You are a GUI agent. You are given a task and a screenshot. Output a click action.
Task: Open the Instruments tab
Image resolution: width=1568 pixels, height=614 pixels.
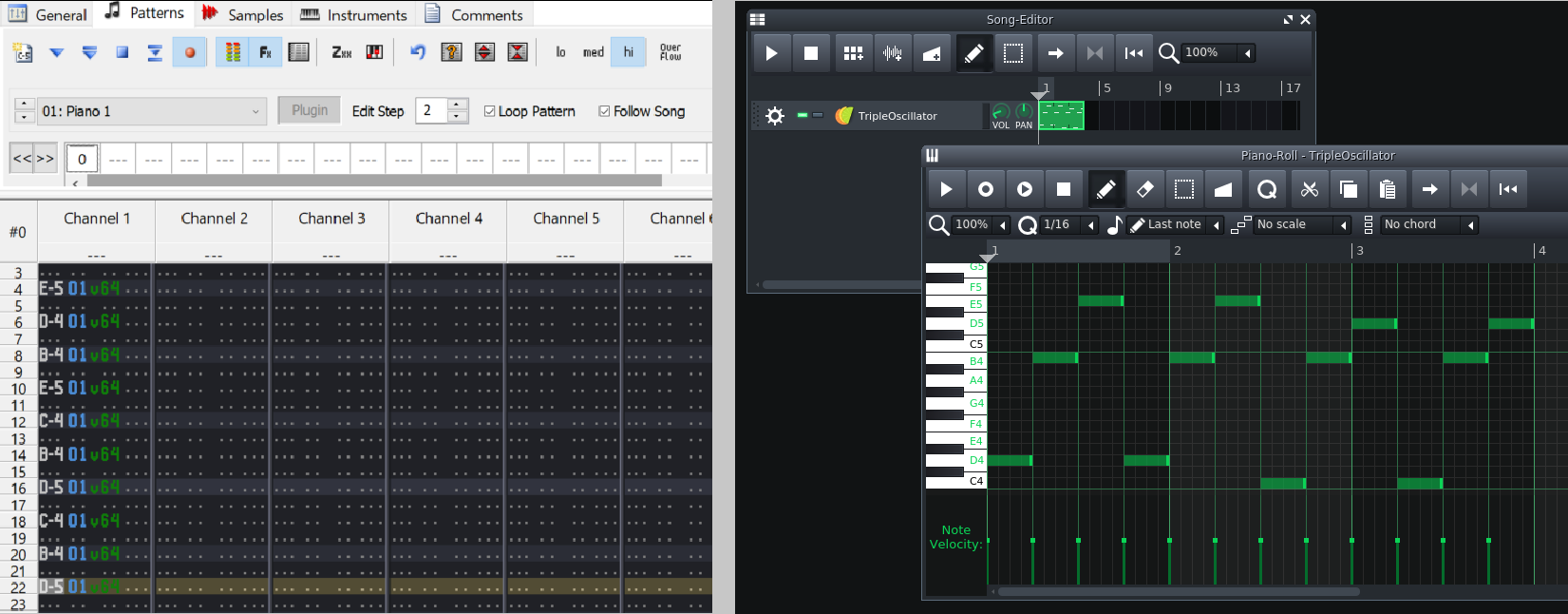pos(353,14)
